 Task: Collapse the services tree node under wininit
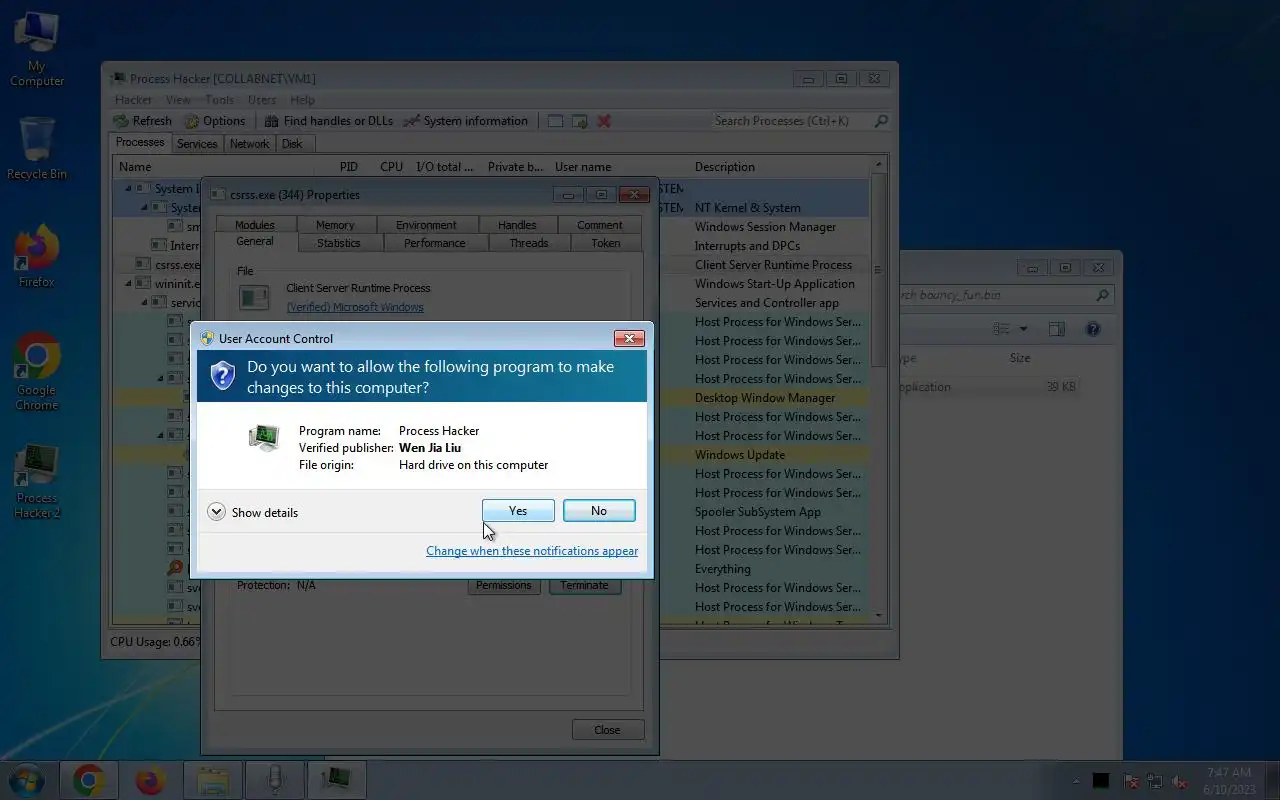coord(144,302)
